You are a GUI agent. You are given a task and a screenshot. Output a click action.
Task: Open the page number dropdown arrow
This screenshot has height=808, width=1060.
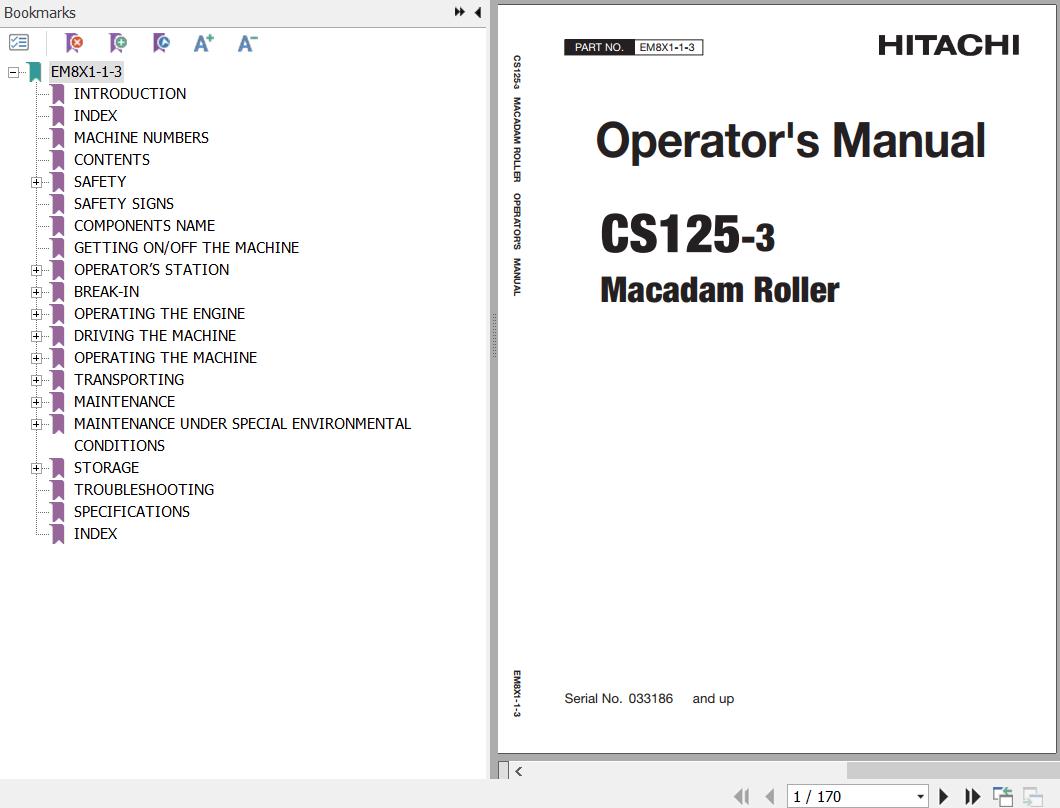coord(920,796)
